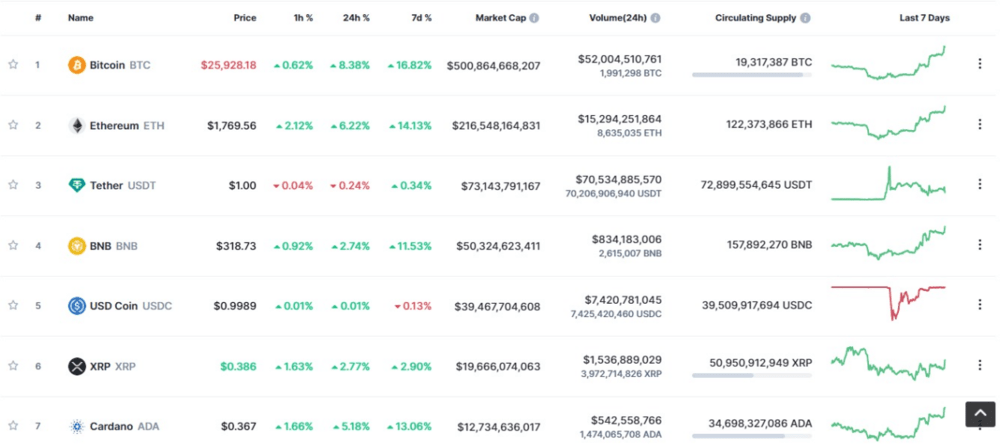Star Tether to add to watchlist
The height and width of the screenshot is (448, 1000).
[x=13, y=185]
